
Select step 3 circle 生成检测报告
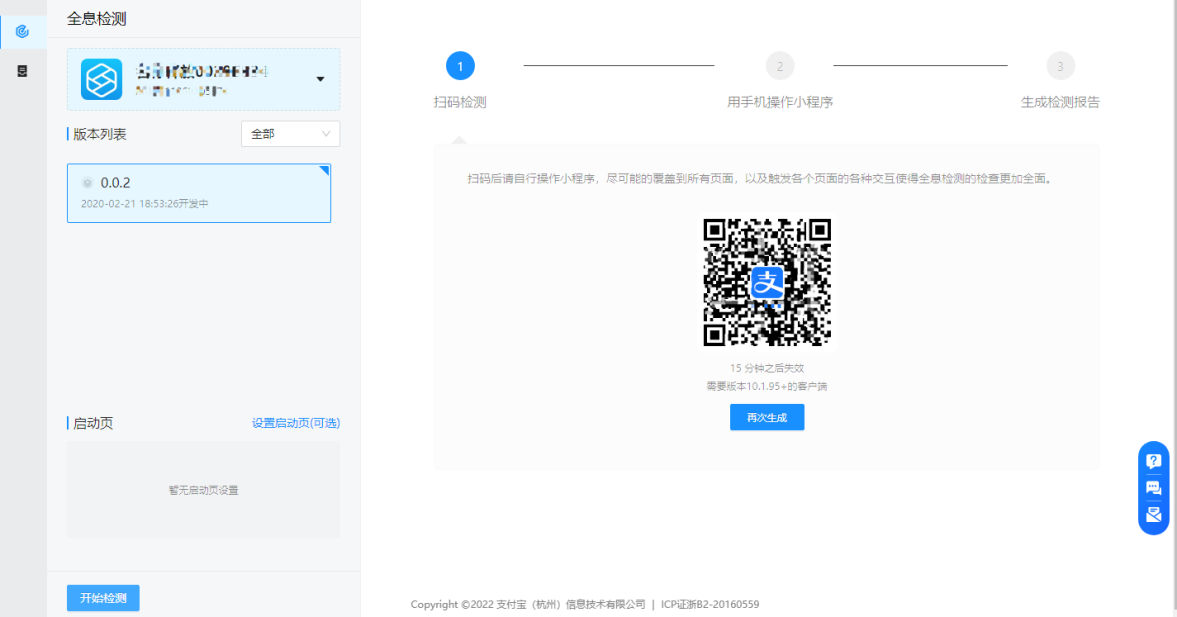pyautogui.click(x=1060, y=66)
